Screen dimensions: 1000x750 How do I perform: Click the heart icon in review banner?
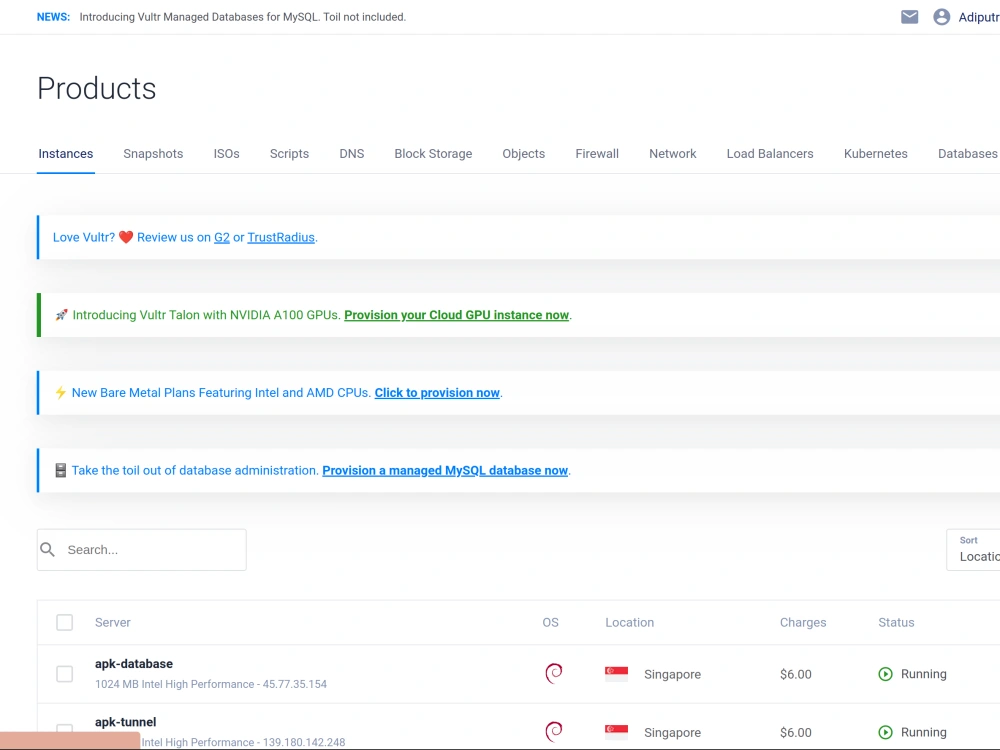pyautogui.click(x=126, y=237)
